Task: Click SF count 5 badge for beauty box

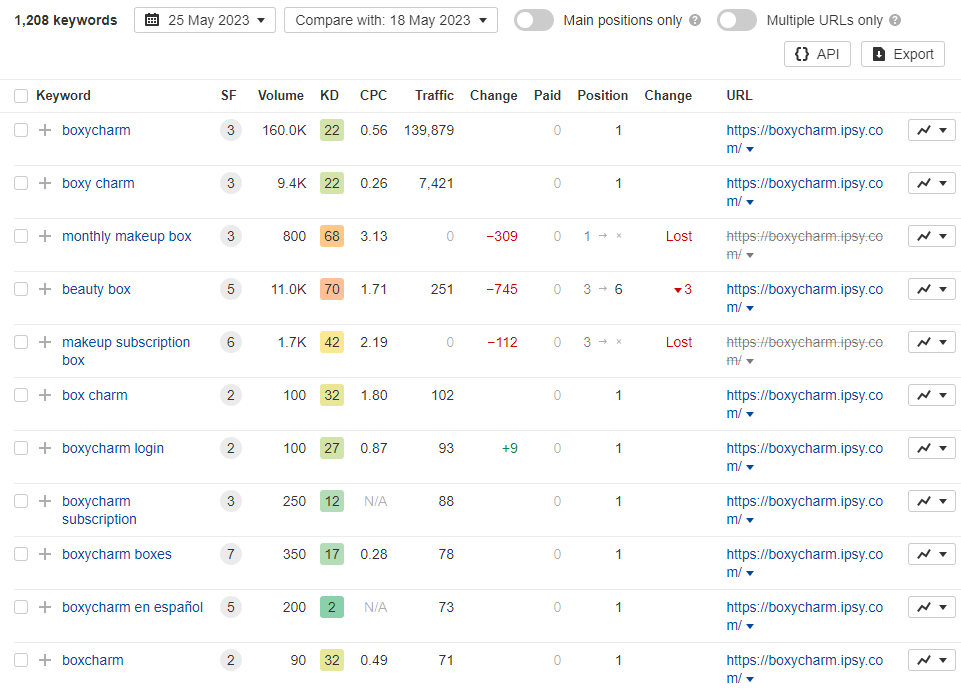Action: [231, 289]
